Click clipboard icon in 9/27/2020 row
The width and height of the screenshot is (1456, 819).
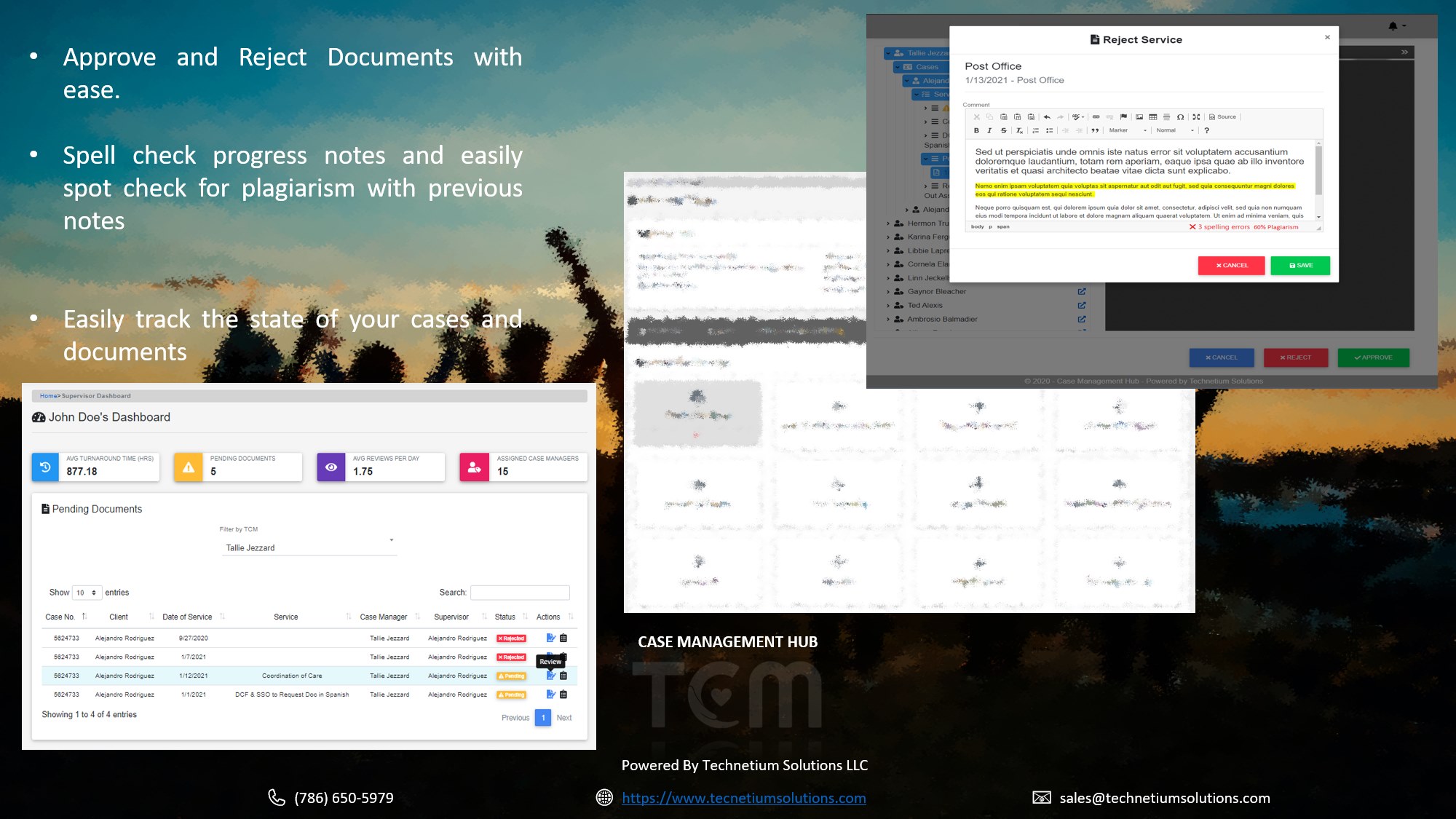(x=563, y=638)
